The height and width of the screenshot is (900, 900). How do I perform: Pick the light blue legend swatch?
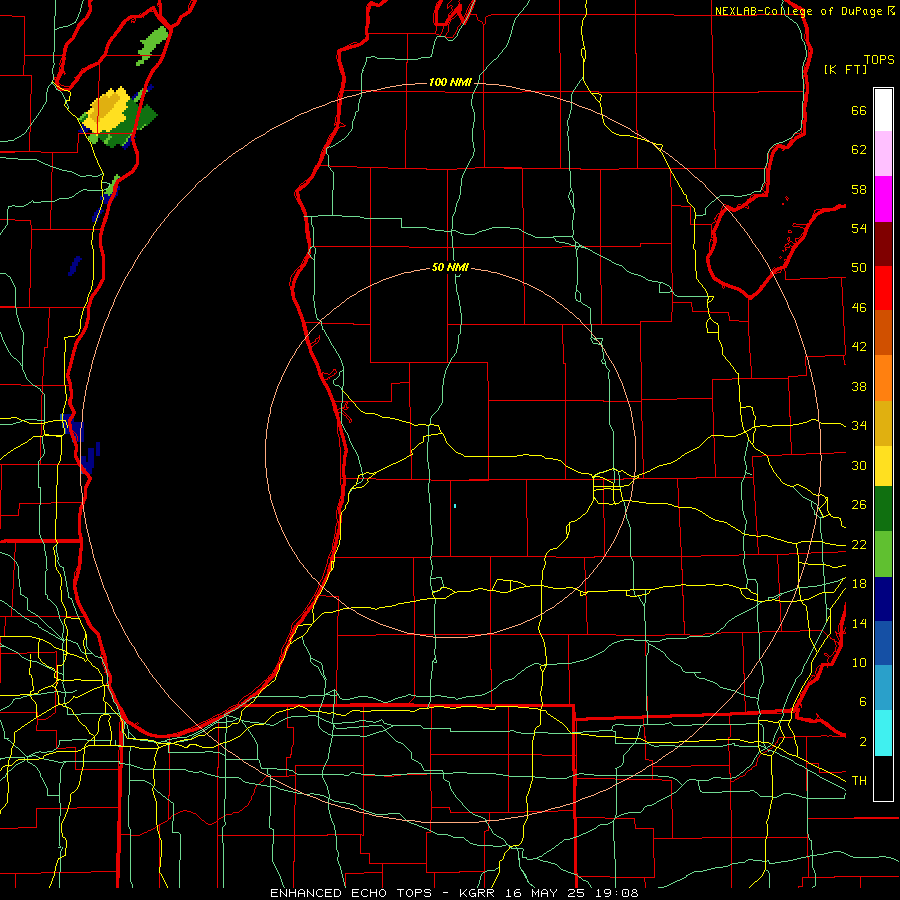click(883, 688)
